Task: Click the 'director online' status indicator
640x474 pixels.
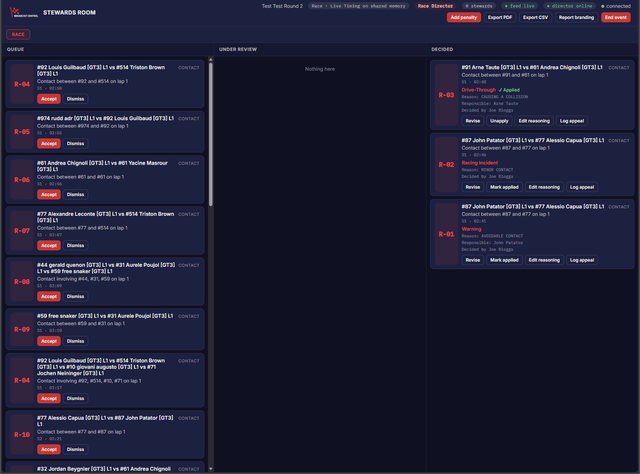Action: click(569, 6)
